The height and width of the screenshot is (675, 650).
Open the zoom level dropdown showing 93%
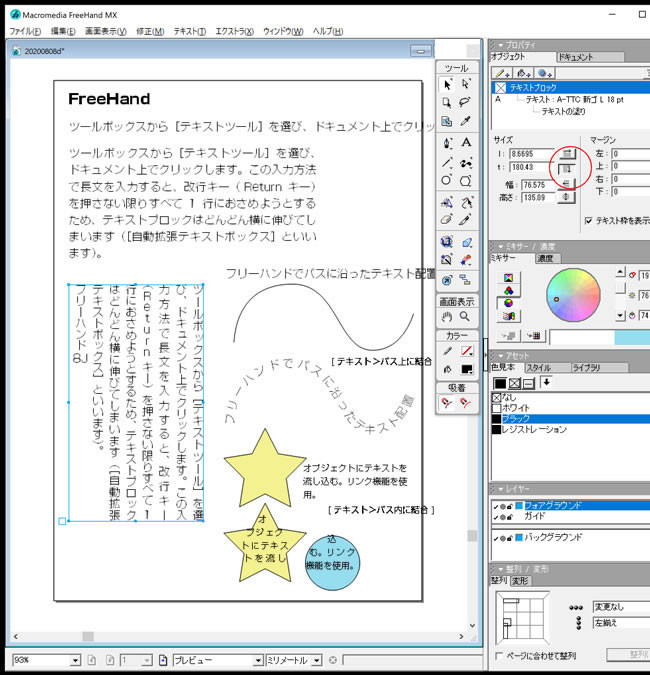tap(76, 660)
